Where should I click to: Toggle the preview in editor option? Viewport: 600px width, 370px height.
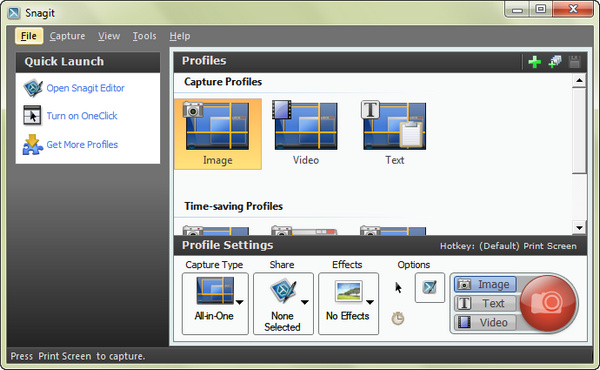[430, 287]
